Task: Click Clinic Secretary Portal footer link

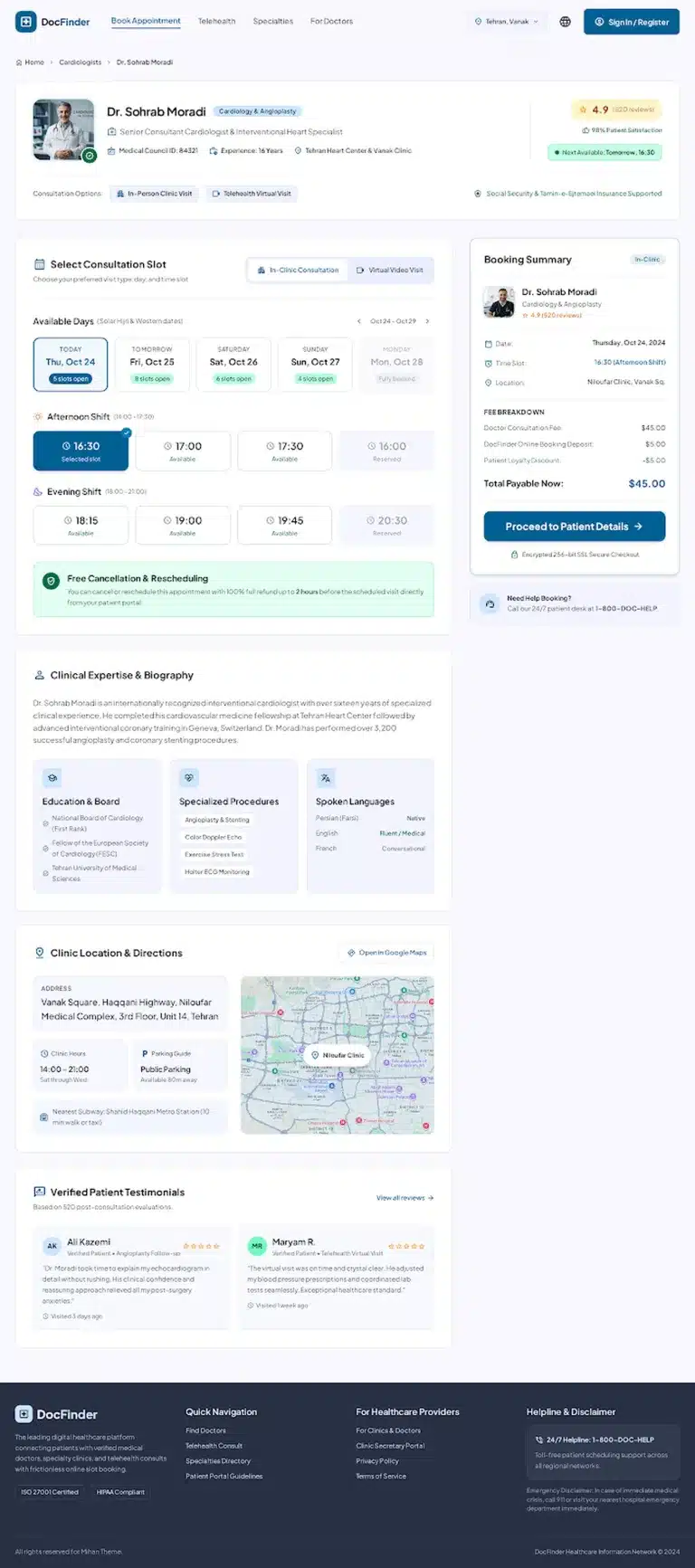Action: point(391,1446)
